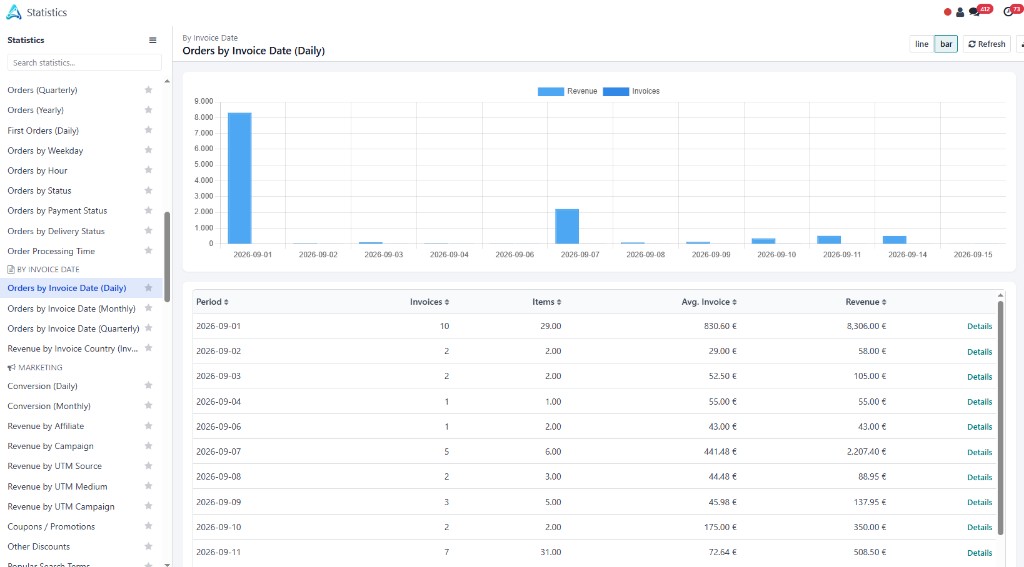Star the Orders by Hour report
1024x567 pixels.
click(148, 170)
